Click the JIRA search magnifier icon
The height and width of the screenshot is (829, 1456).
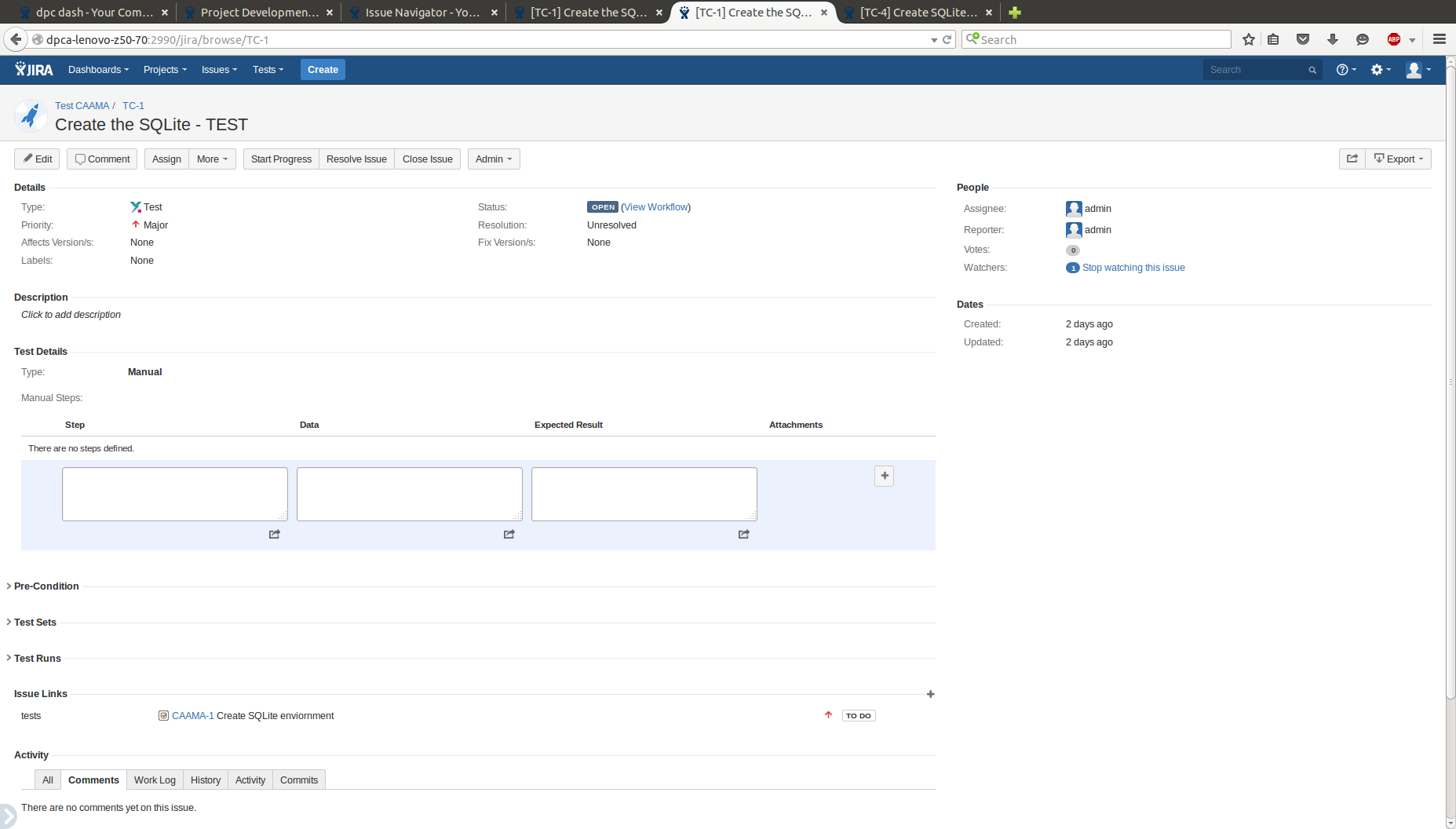coord(1312,70)
